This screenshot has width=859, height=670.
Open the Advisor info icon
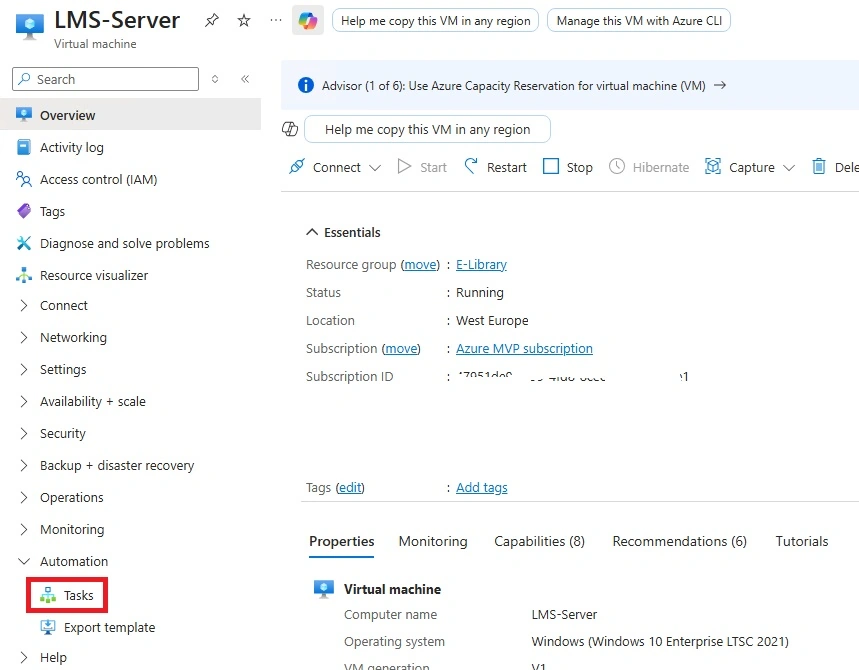(x=306, y=85)
